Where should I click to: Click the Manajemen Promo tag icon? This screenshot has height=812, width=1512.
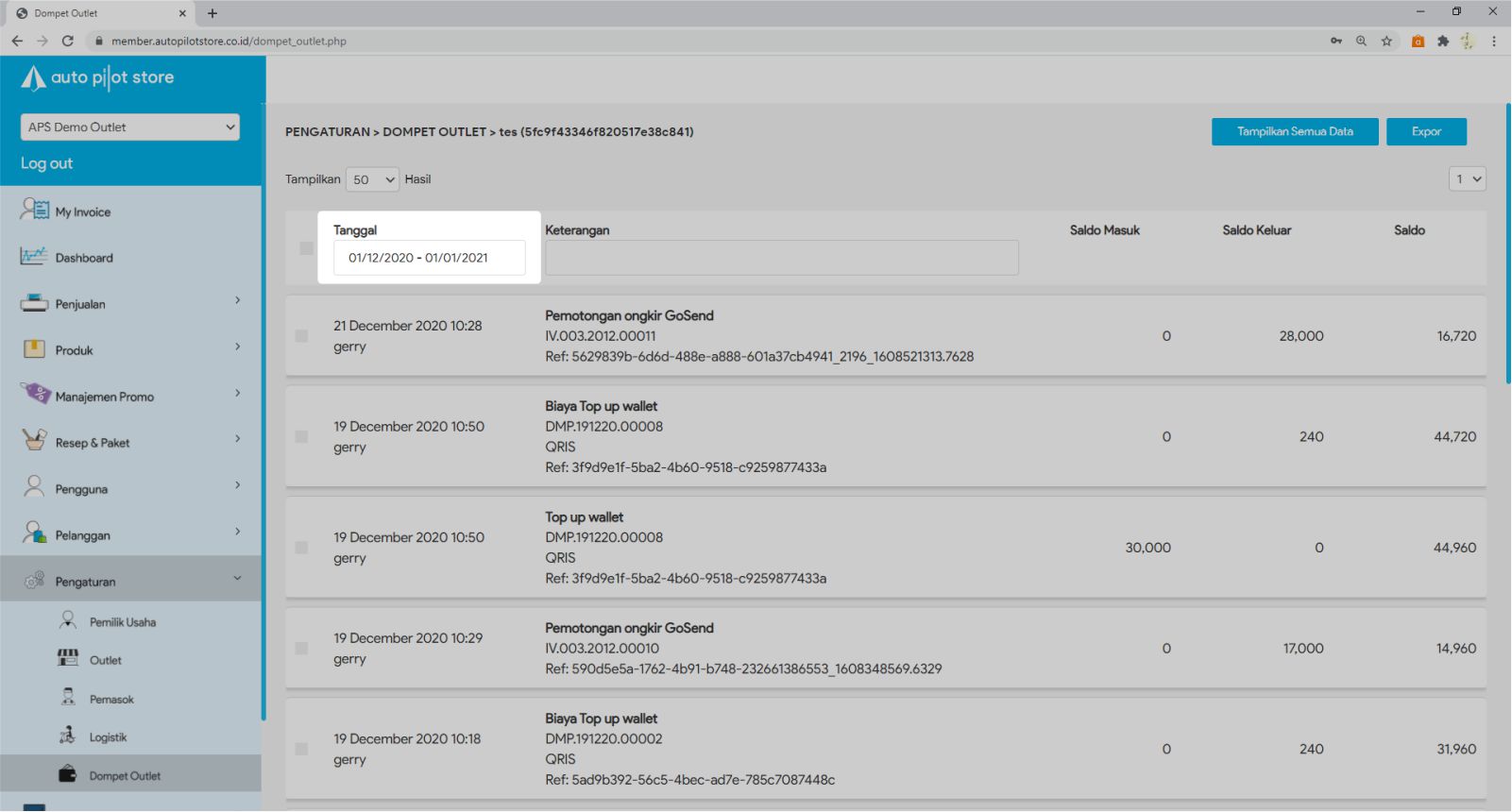point(36,394)
